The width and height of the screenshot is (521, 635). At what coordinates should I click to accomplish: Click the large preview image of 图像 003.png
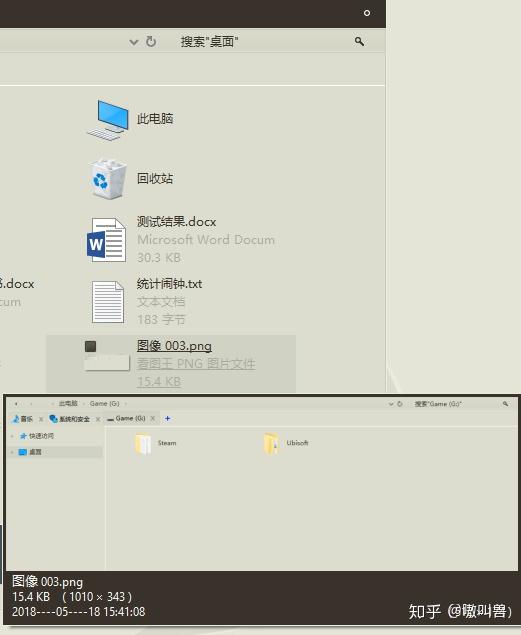262,483
